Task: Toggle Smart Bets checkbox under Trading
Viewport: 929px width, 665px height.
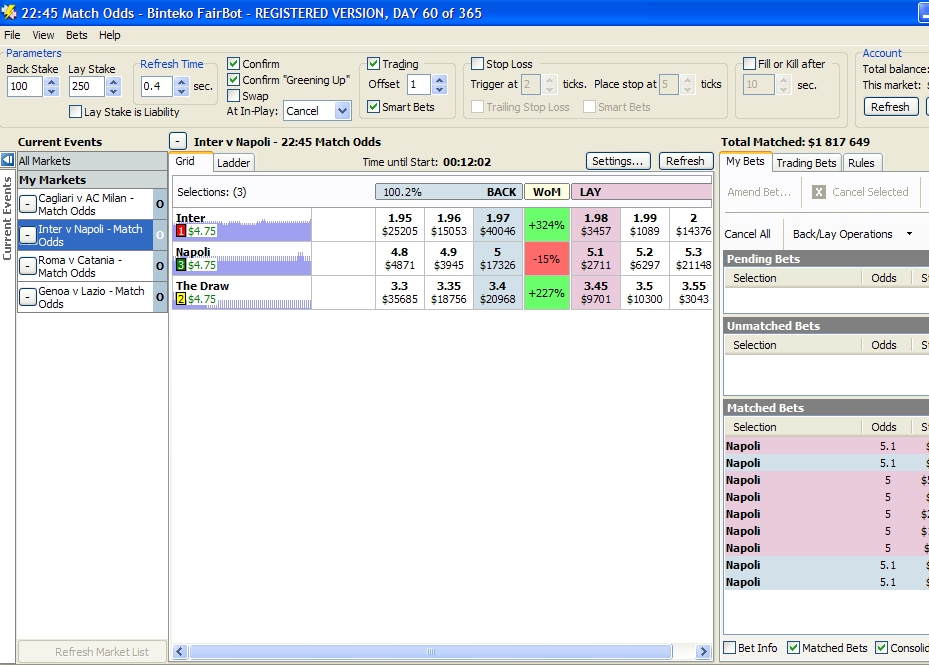Action: (x=373, y=107)
